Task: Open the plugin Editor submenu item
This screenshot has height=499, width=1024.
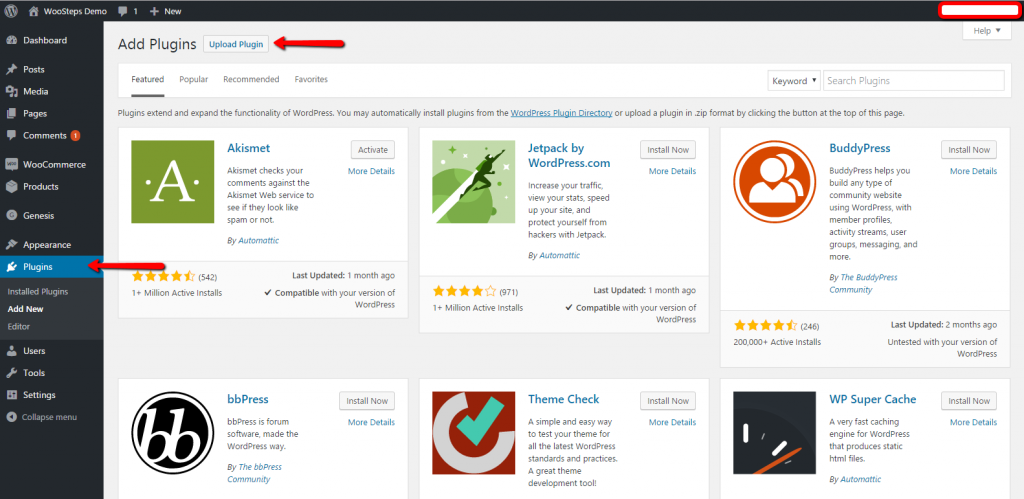Action: 19,327
